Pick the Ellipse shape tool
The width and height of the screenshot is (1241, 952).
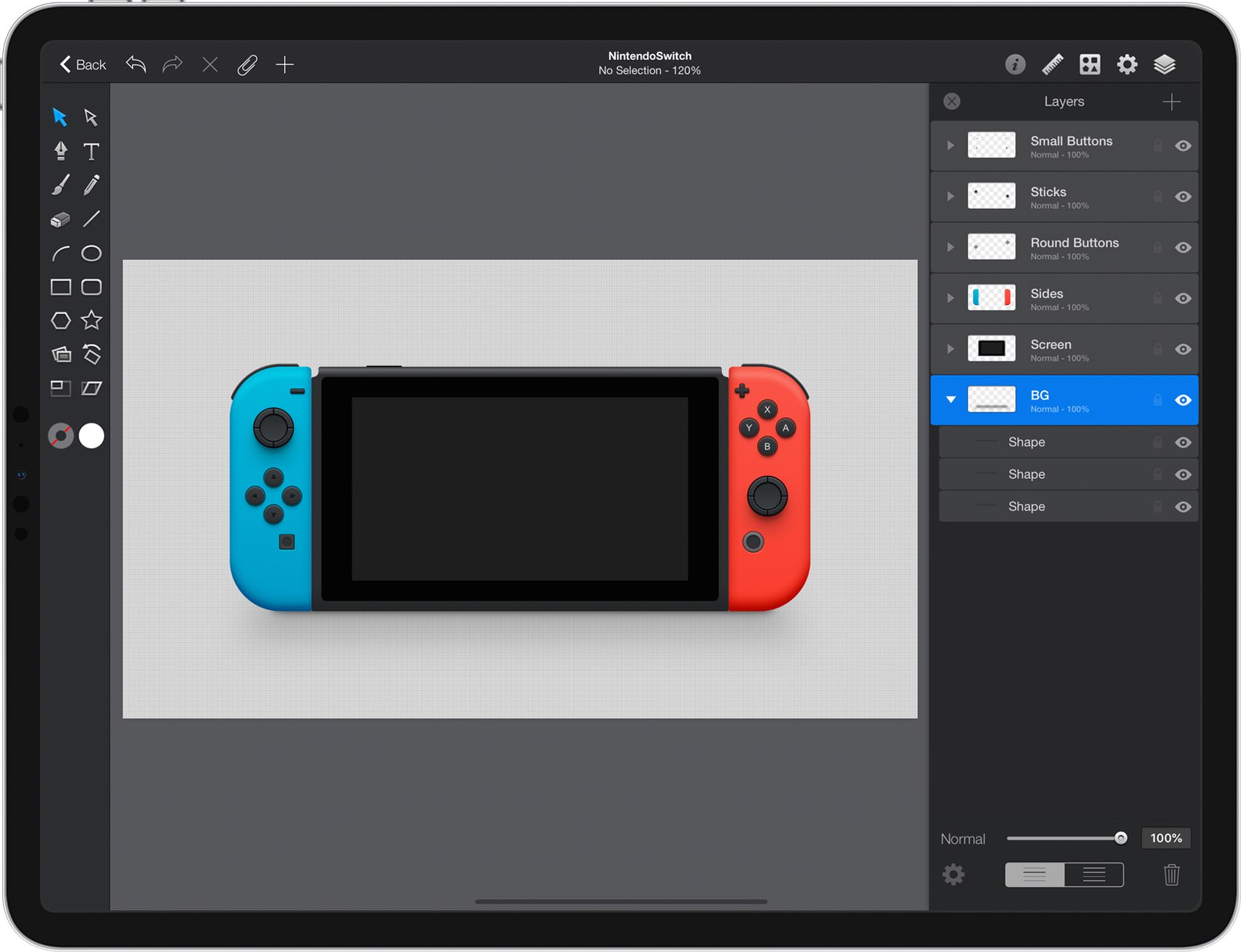[x=91, y=253]
